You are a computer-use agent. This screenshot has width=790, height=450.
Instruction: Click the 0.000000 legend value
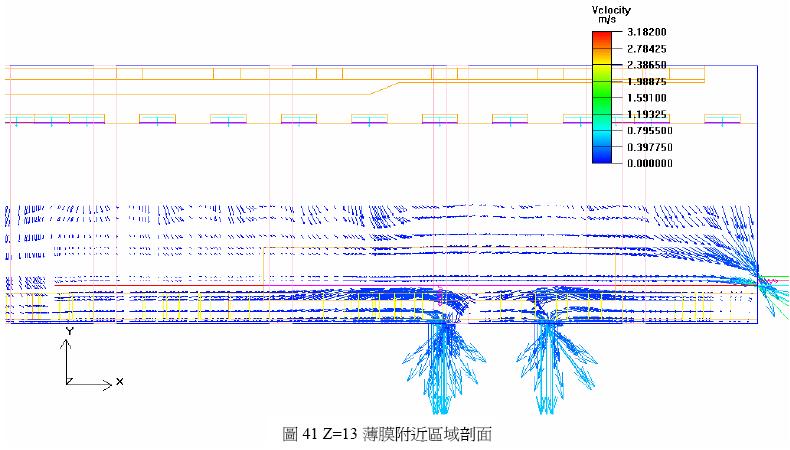650,163
